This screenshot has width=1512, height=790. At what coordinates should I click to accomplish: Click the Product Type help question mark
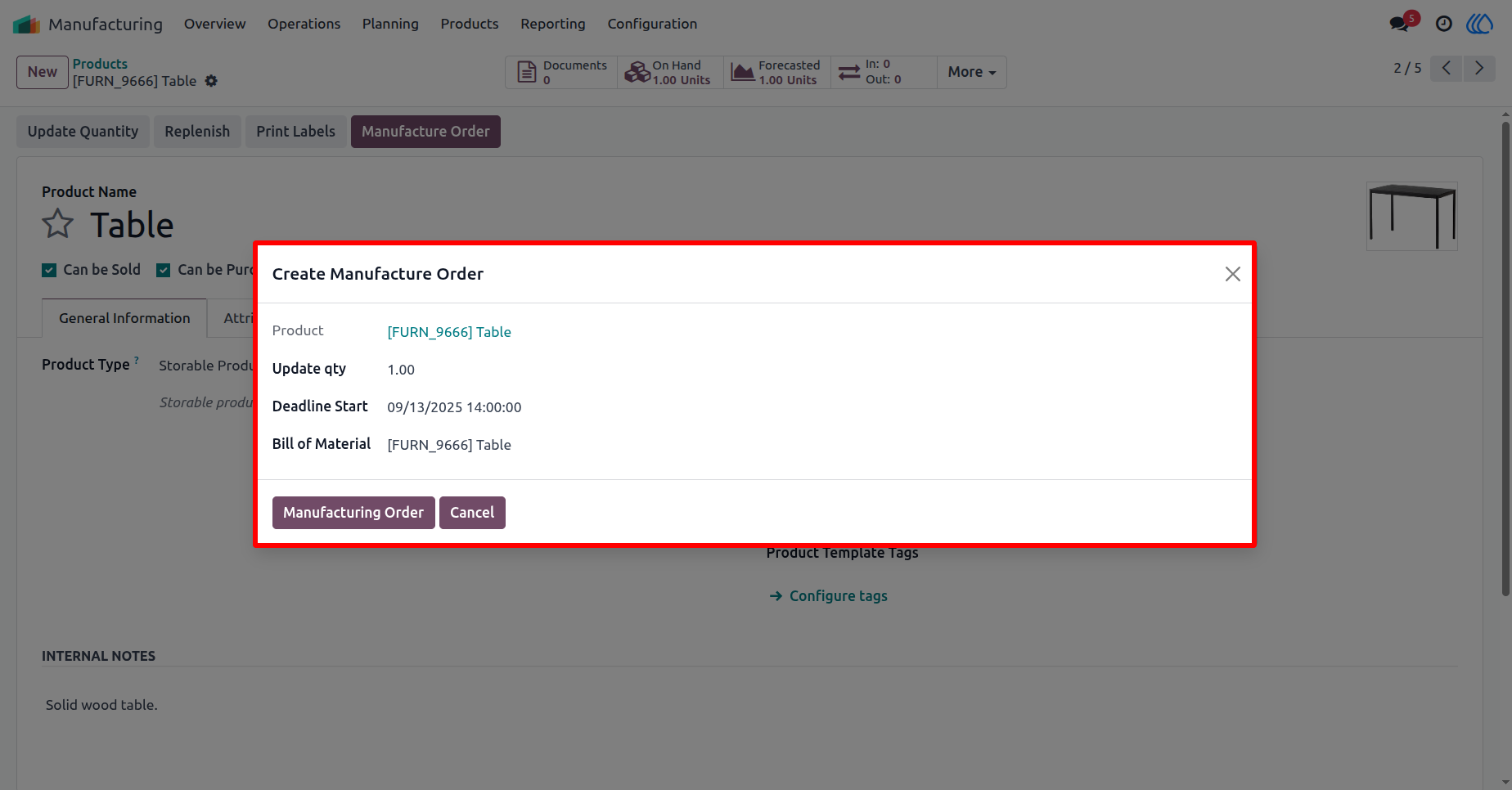(x=137, y=360)
